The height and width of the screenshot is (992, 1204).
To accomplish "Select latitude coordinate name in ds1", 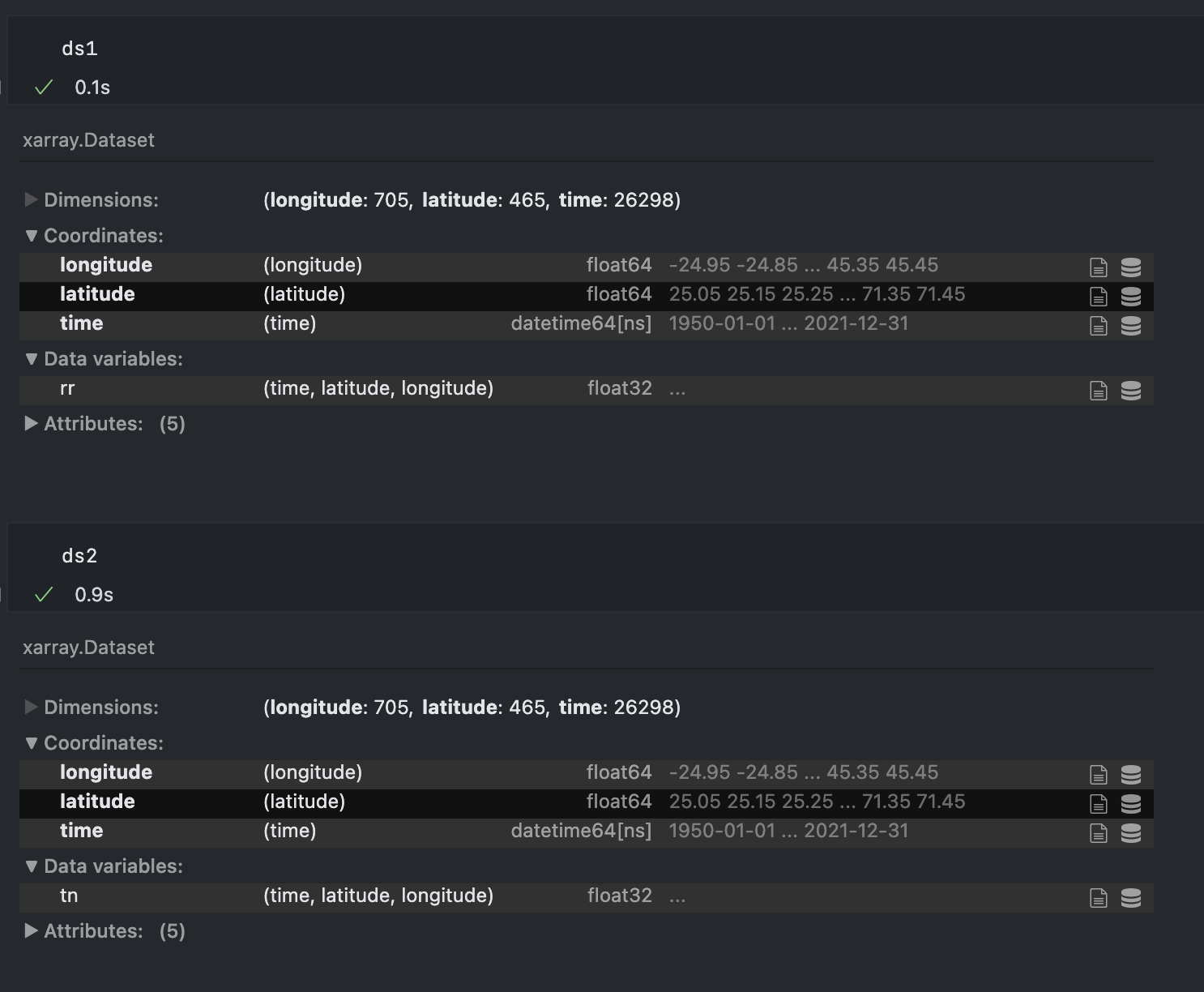I will [97, 294].
